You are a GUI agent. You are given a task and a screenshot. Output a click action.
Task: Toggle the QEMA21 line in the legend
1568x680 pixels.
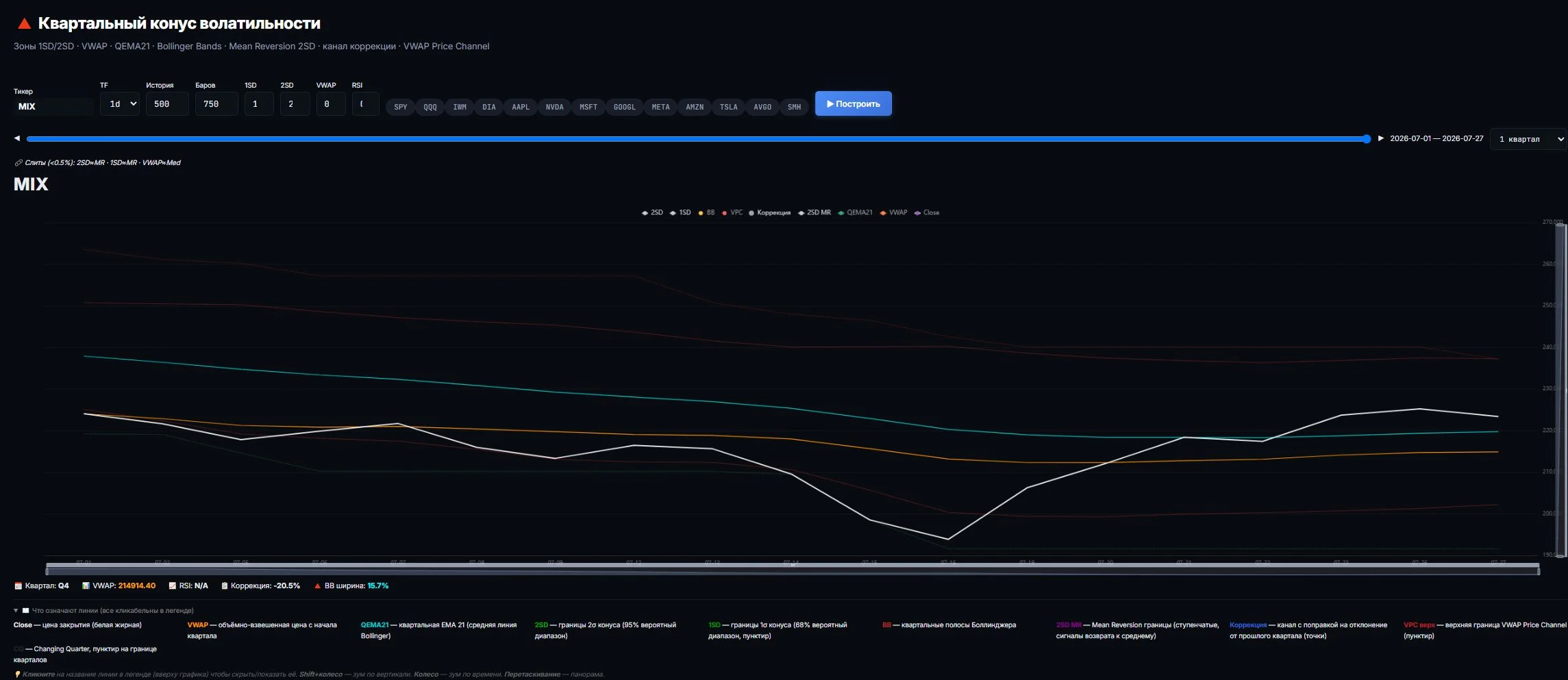(856, 213)
